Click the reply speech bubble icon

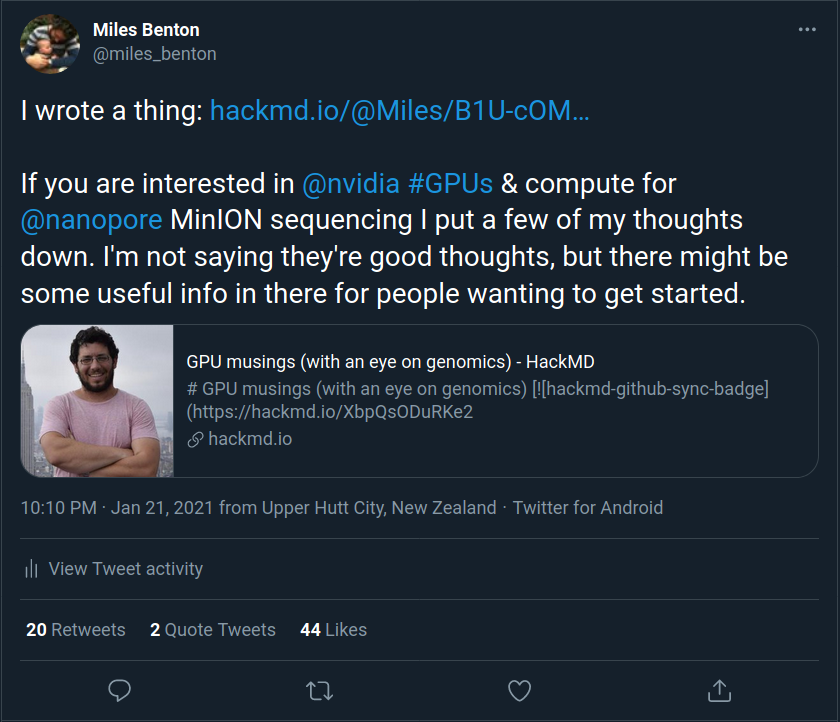pyautogui.click(x=119, y=690)
